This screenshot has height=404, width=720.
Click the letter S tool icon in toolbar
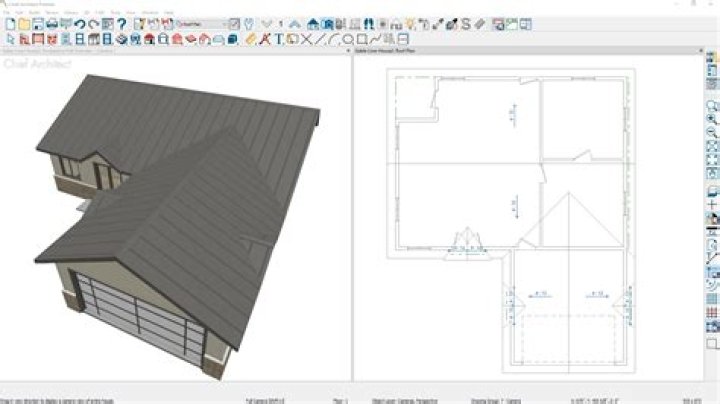point(466,24)
